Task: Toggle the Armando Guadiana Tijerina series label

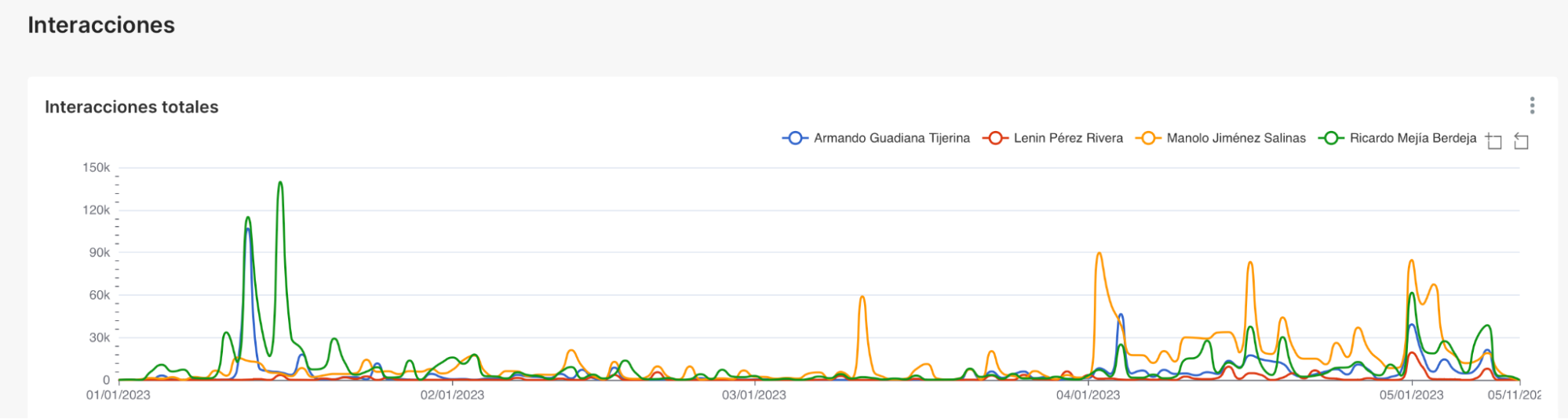Action: [892, 138]
